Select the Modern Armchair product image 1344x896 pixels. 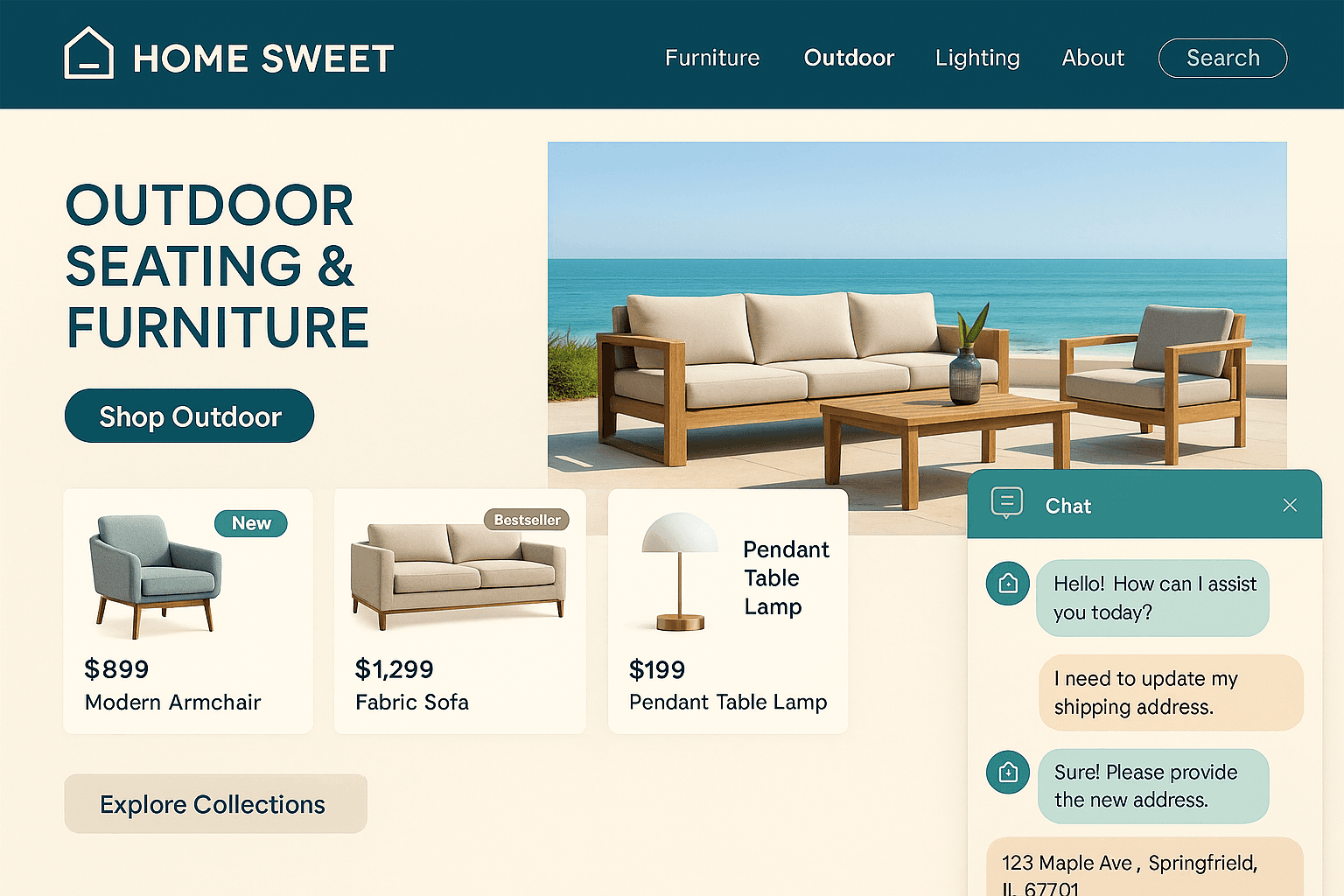[155, 575]
